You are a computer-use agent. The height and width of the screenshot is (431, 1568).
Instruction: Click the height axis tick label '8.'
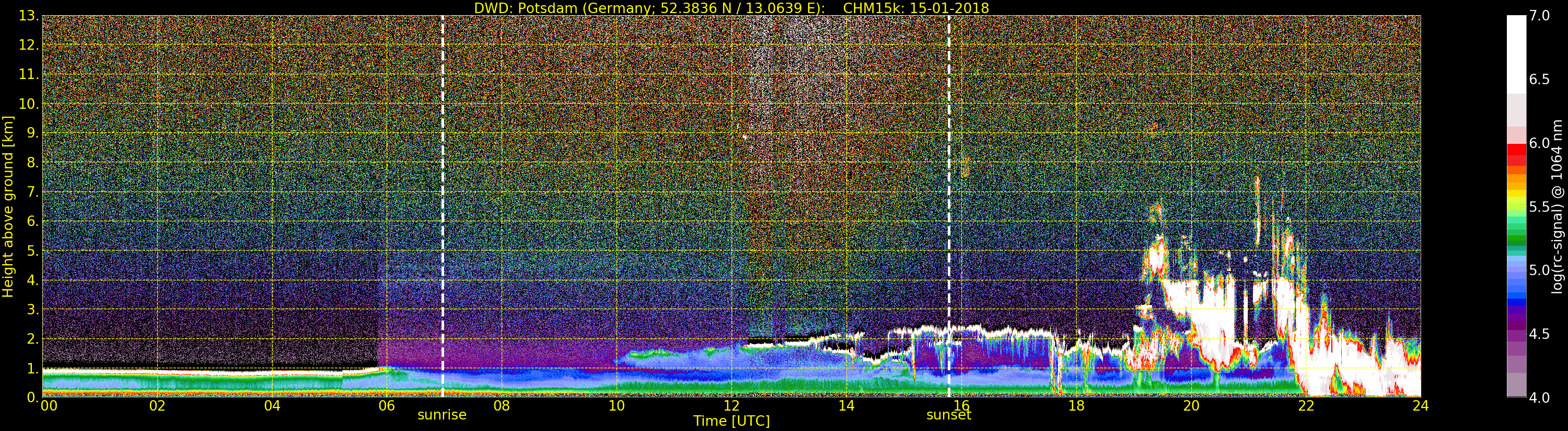33,163
